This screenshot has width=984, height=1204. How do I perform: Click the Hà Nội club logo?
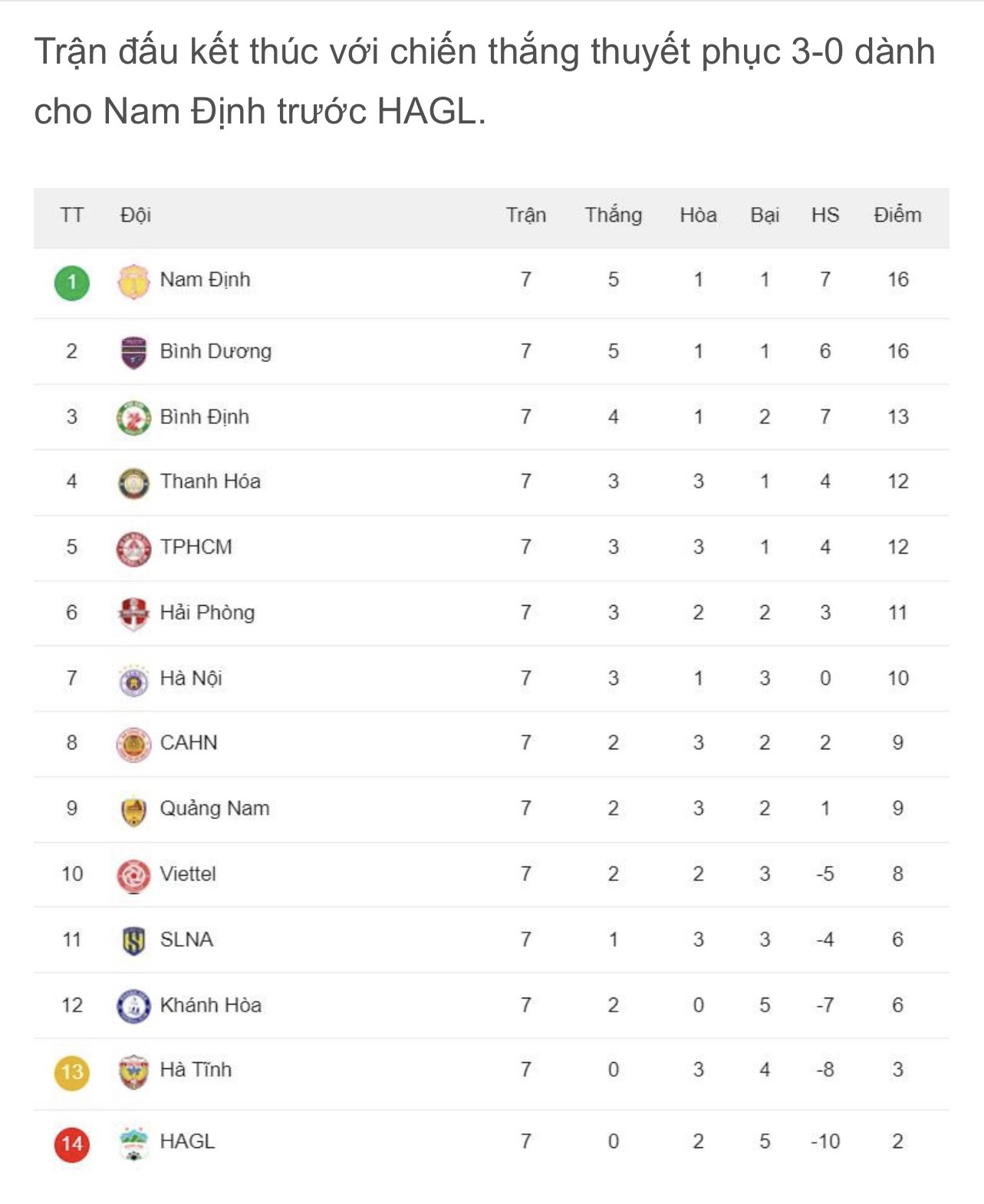133,679
